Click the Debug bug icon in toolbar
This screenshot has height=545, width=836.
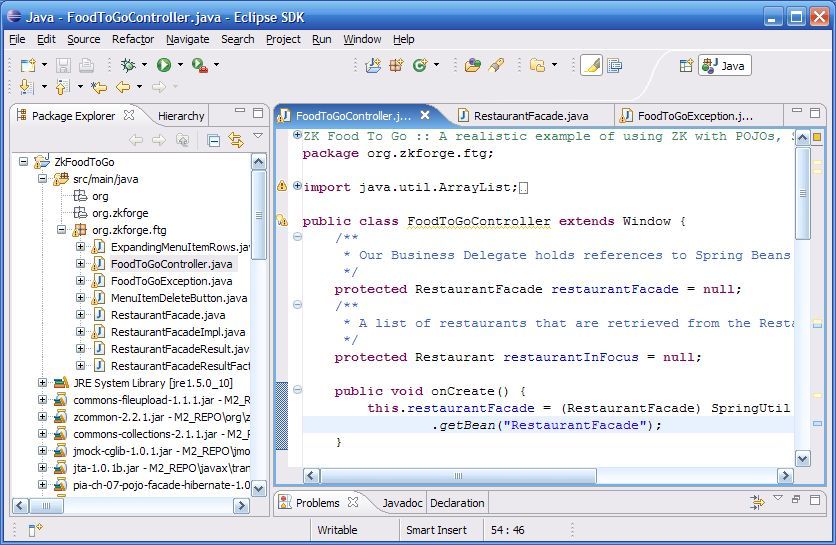[128, 65]
